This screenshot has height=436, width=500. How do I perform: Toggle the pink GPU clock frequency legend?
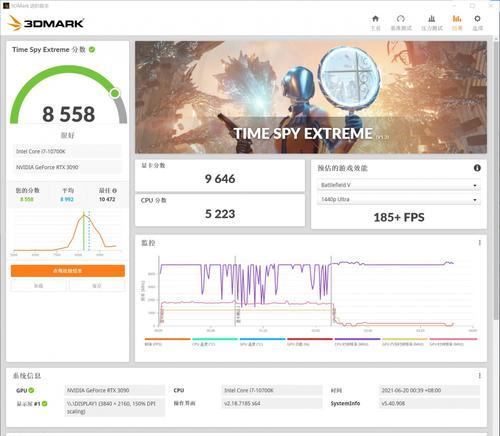pos(453,342)
